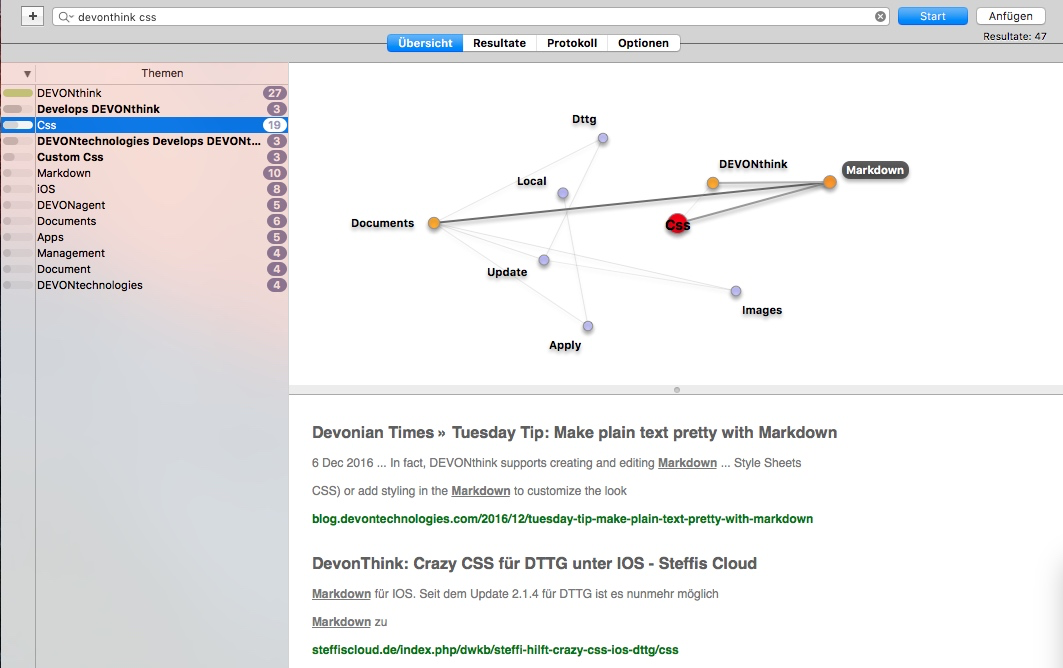Click the orange Markdown node in the graph

click(829, 182)
